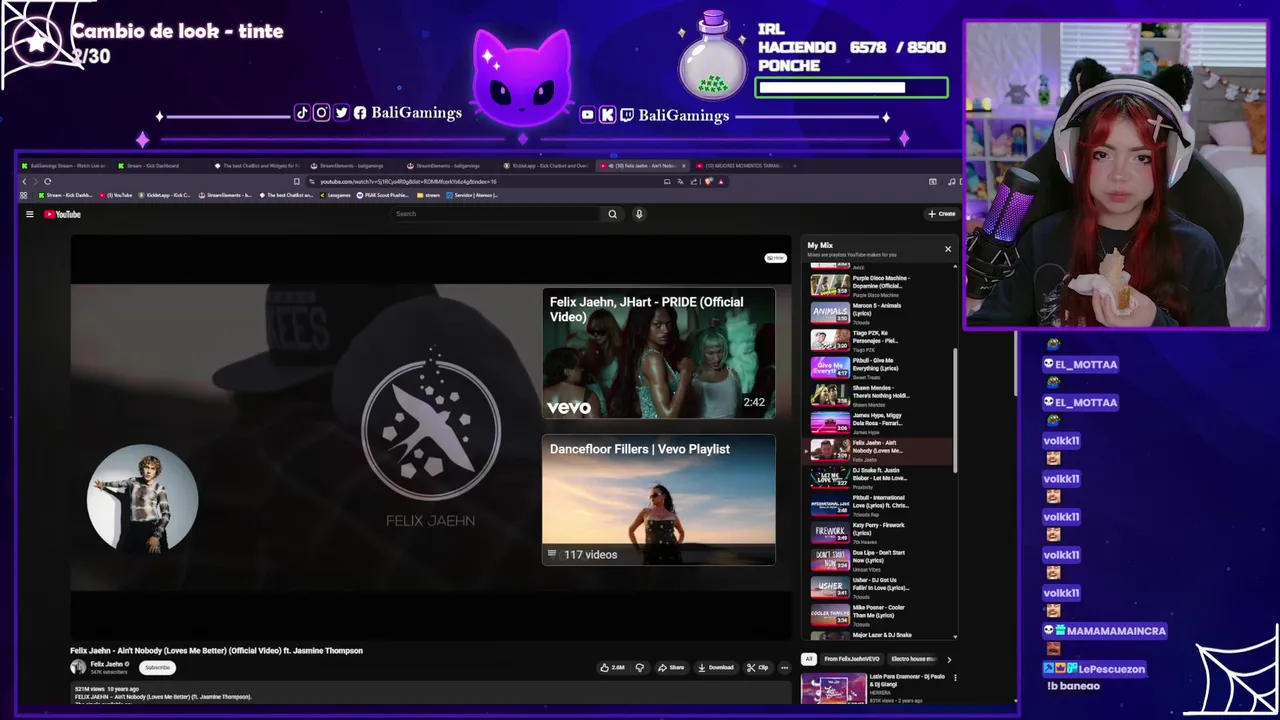Click the playlist scrollbar down arrow
1280x720 pixels.
tap(955, 636)
